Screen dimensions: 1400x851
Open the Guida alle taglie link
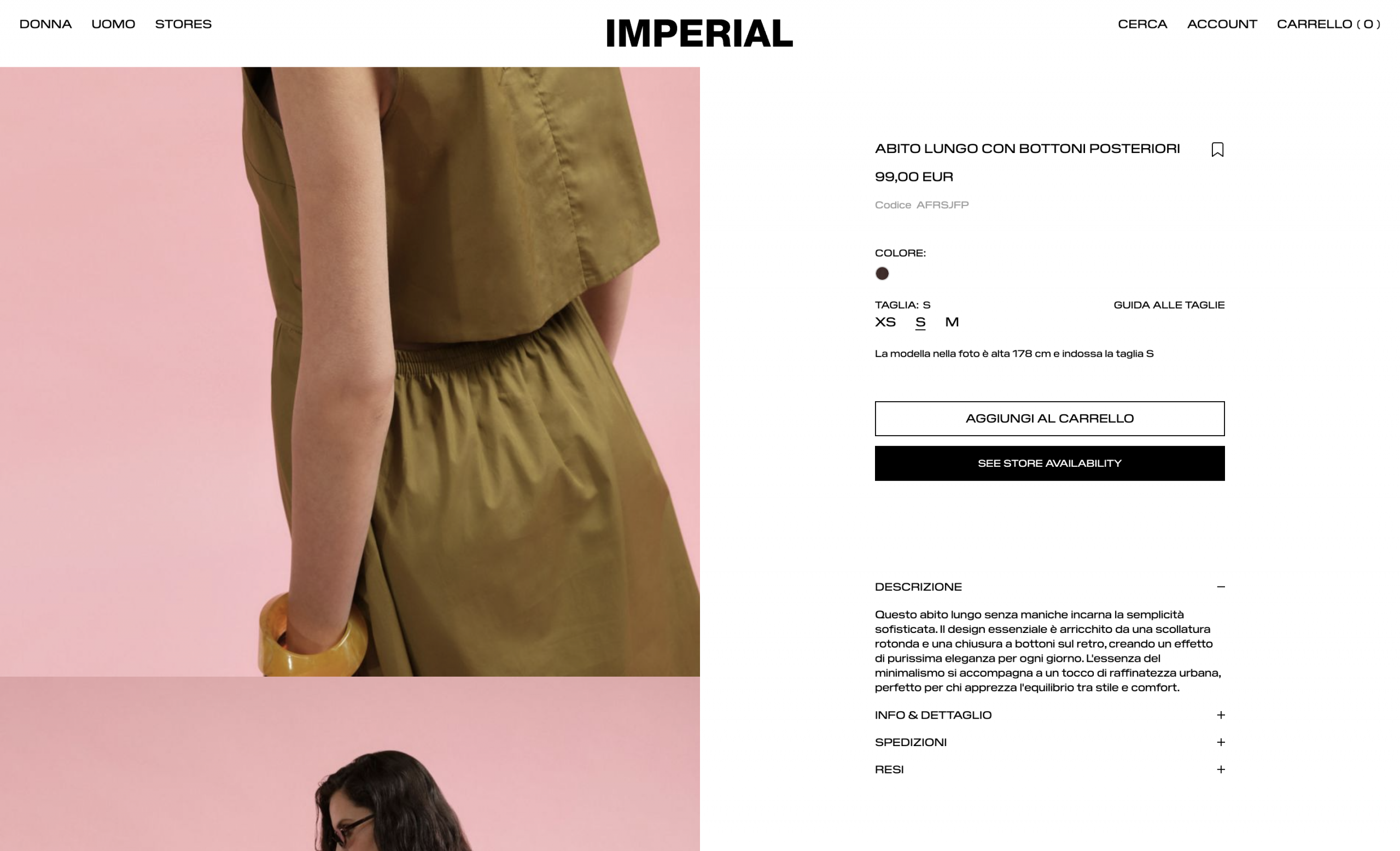(1169, 305)
